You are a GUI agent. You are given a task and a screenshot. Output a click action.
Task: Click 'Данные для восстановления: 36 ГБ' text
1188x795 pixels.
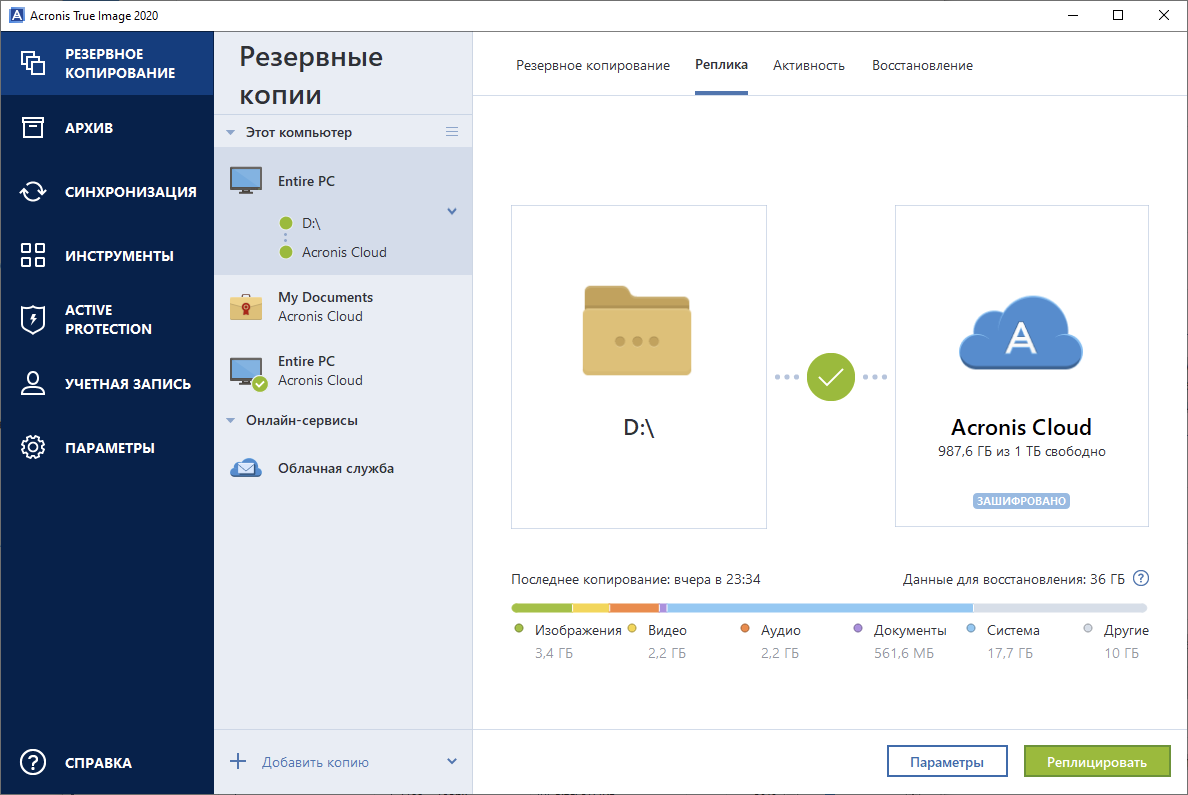[1014, 580]
